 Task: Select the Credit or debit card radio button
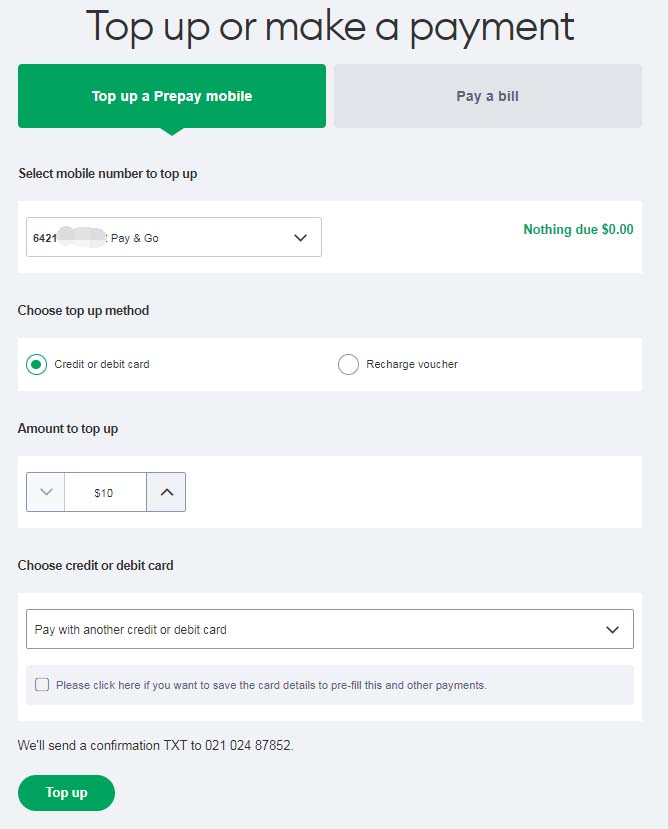point(36,365)
